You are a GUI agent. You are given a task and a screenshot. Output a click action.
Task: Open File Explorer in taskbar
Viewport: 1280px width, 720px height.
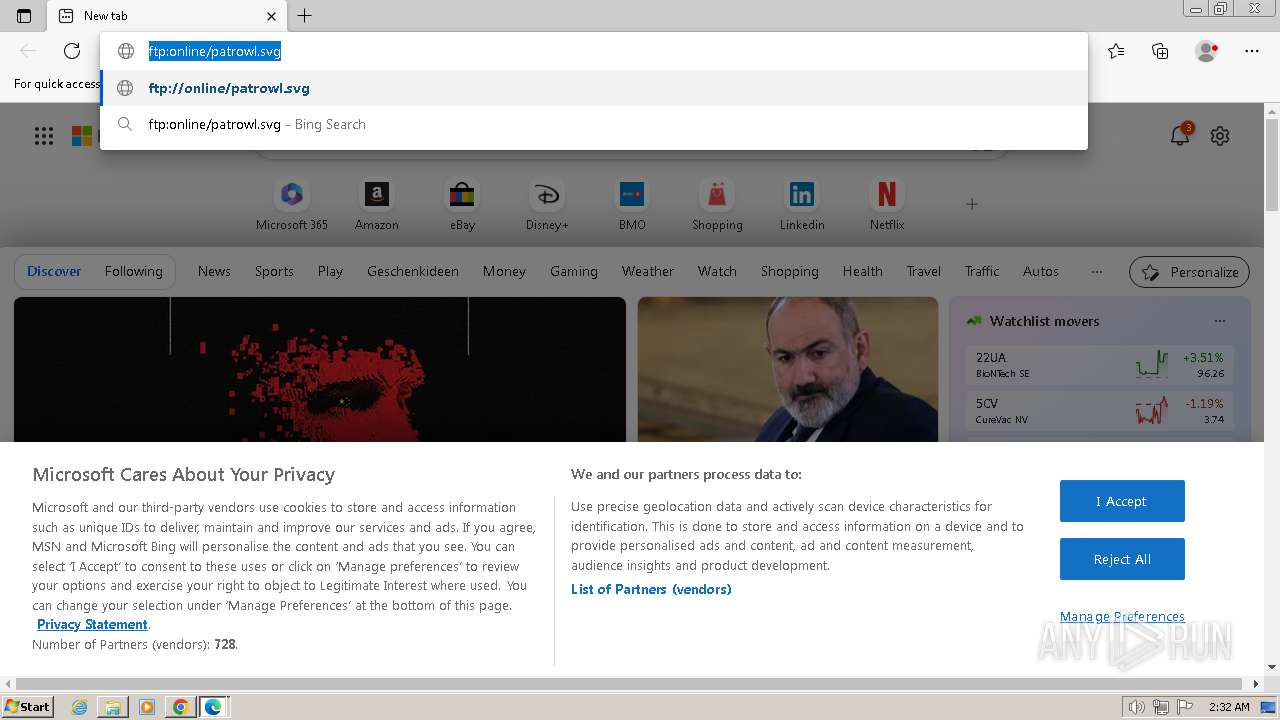pos(113,707)
